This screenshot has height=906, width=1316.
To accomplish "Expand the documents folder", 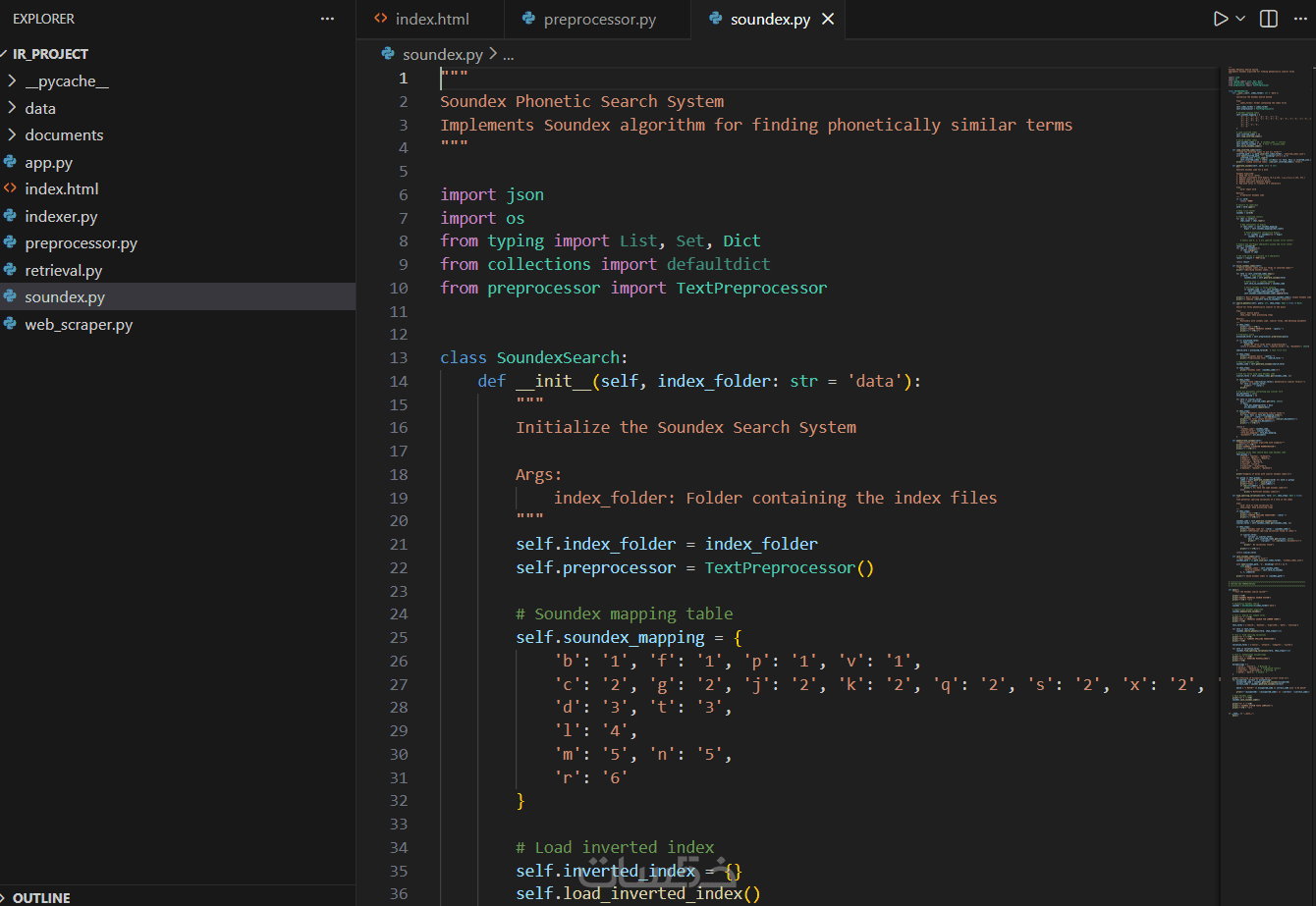I will pyautogui.click(x=64, y=135).
